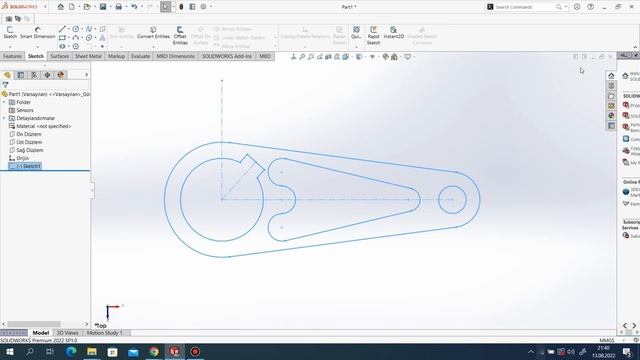Open Display Style icon in view toolbar
Screen dimensions: 640x360
coord(358,57)
